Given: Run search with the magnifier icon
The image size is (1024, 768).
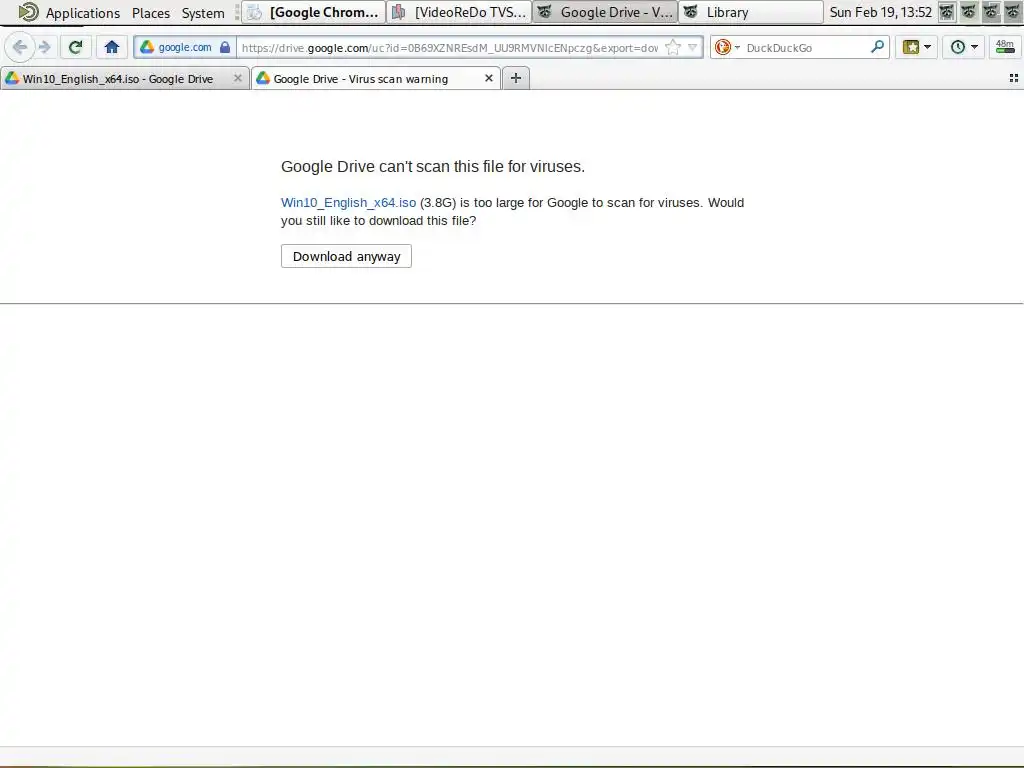Looking at the screenshot, I should click(x=878, y=47).
